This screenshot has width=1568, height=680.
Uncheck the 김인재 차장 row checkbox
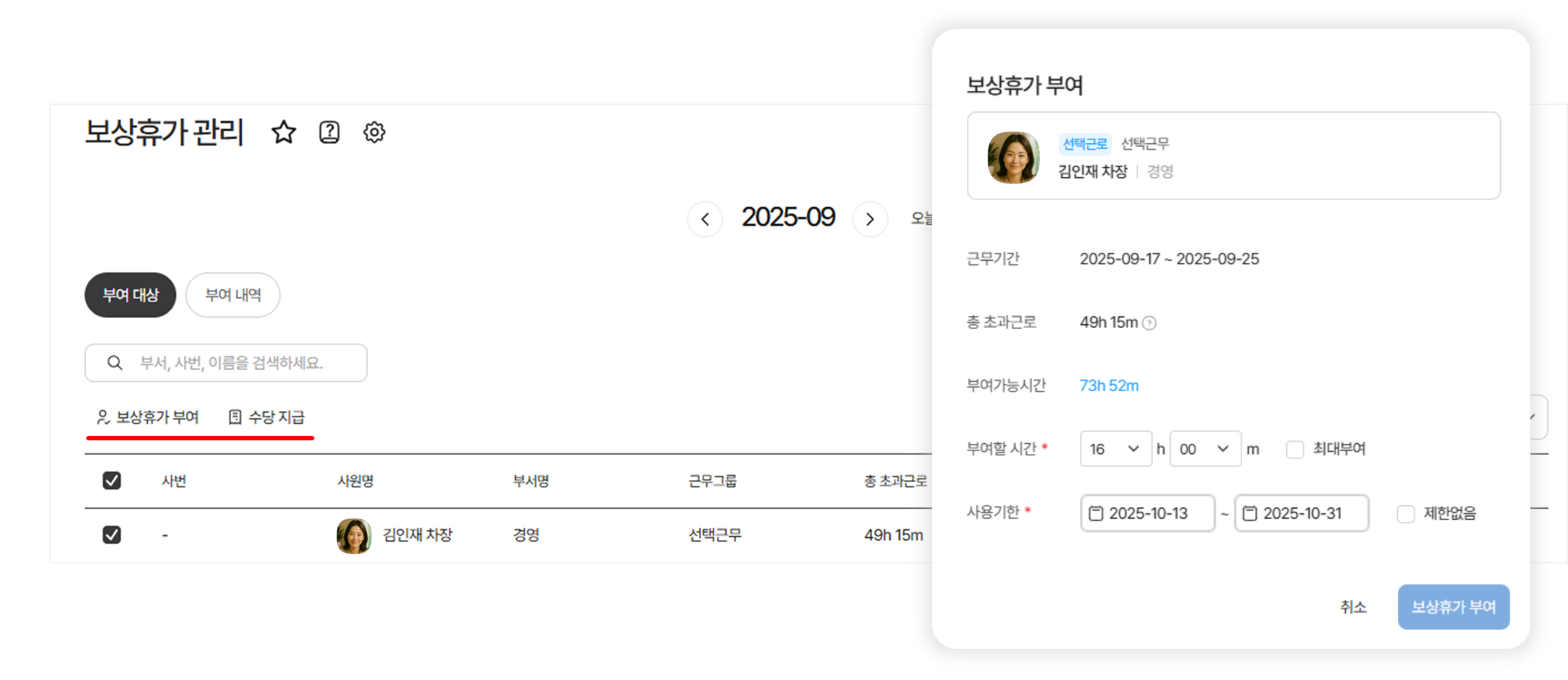(112, 535)
